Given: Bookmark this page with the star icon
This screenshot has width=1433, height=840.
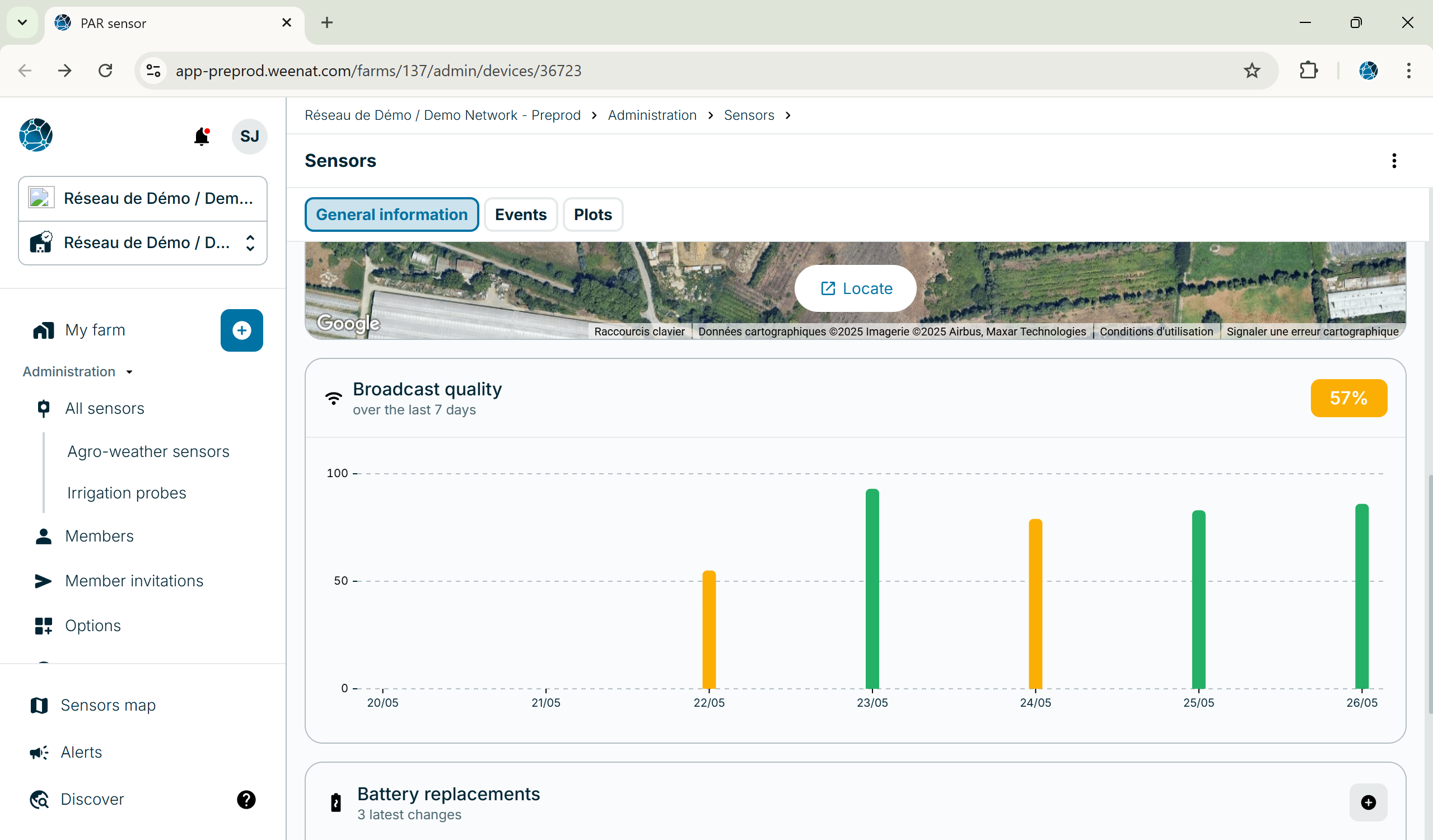Looking at the screenshot, I should [x=1252, y=71].
